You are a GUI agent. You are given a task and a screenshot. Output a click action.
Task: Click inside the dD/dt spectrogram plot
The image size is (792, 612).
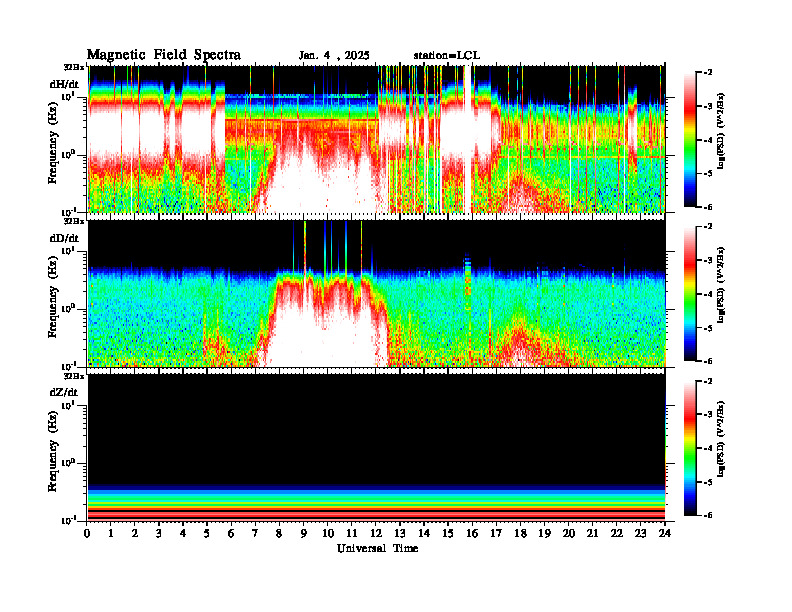tap(376, 293)
